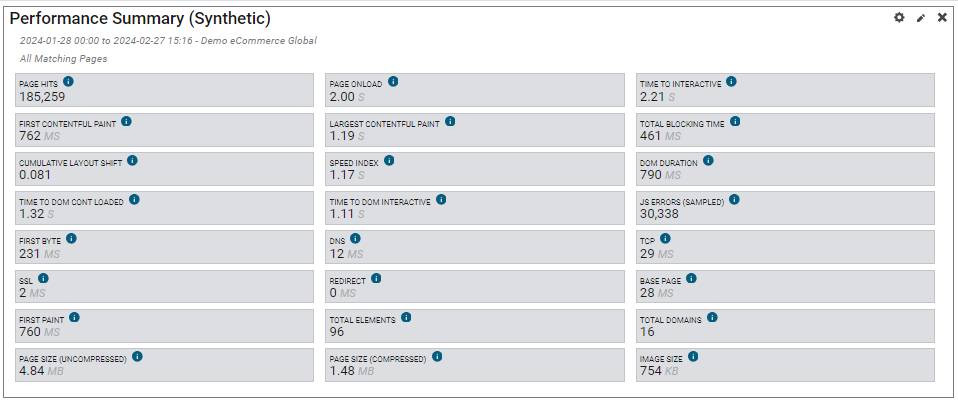Select the Page Hits value 185,259
Screen dimensions: 958x405
tap(42, 97)
